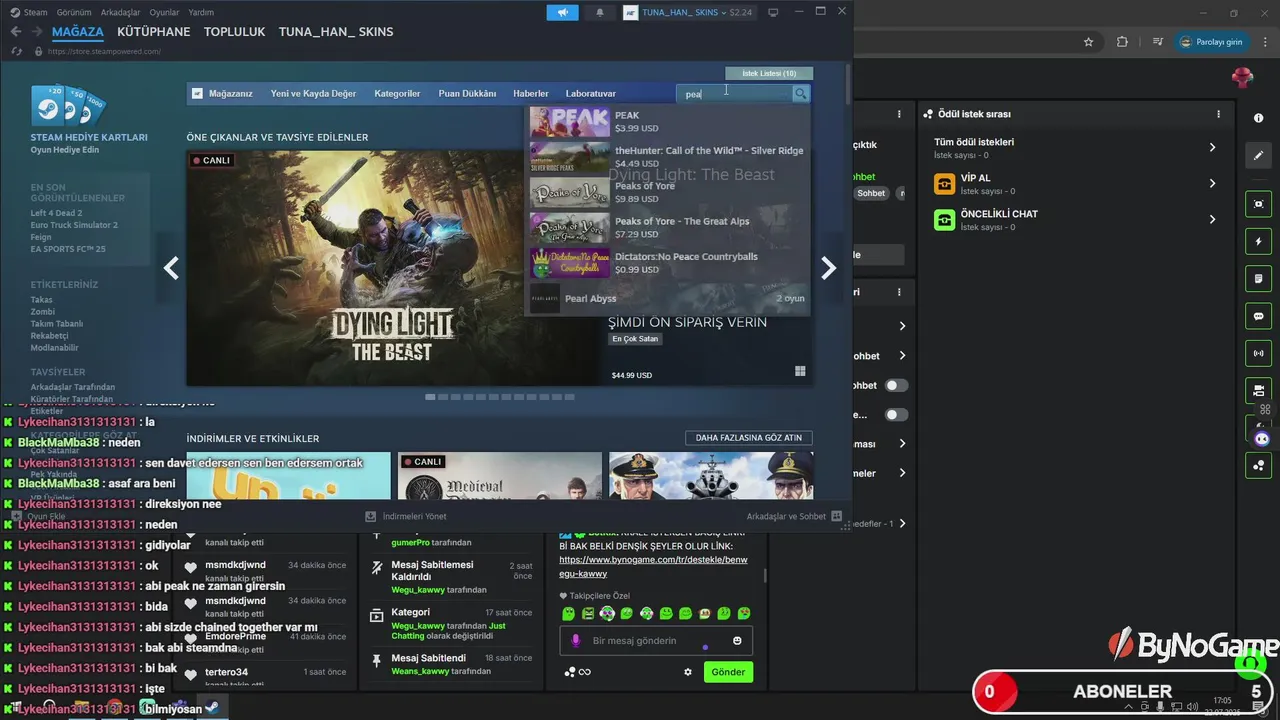
Task: Select Peaks of Yore $9.89 suggestion
Action: [x=668, y=192]
